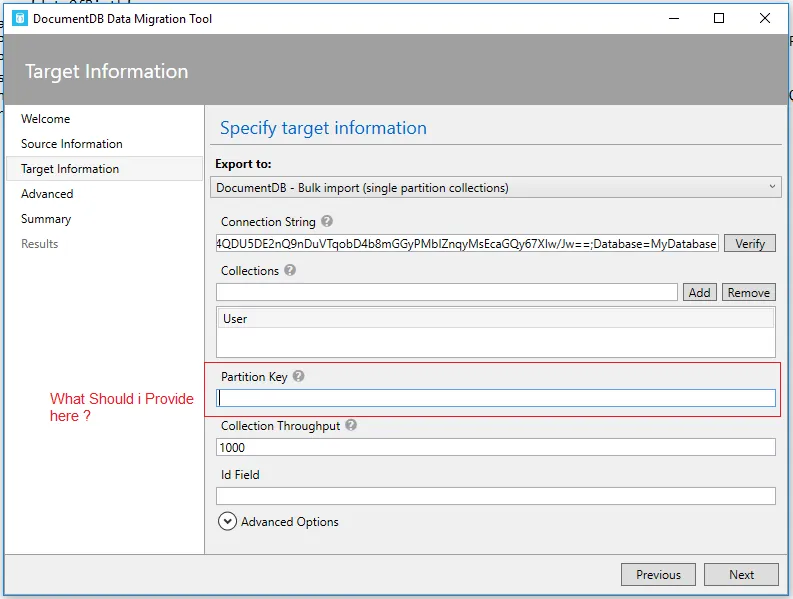
Task: Go back with the Previous button
Action: 658,575
